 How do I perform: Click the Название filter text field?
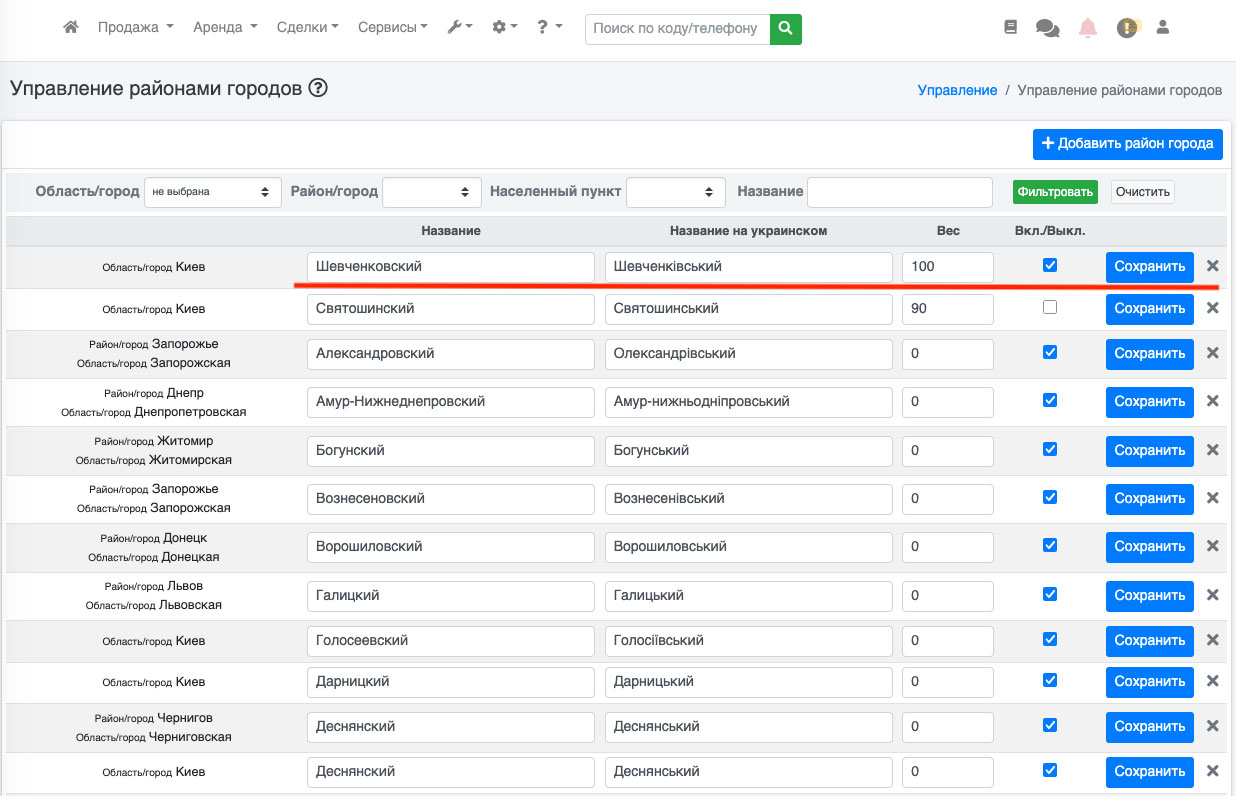899,192
